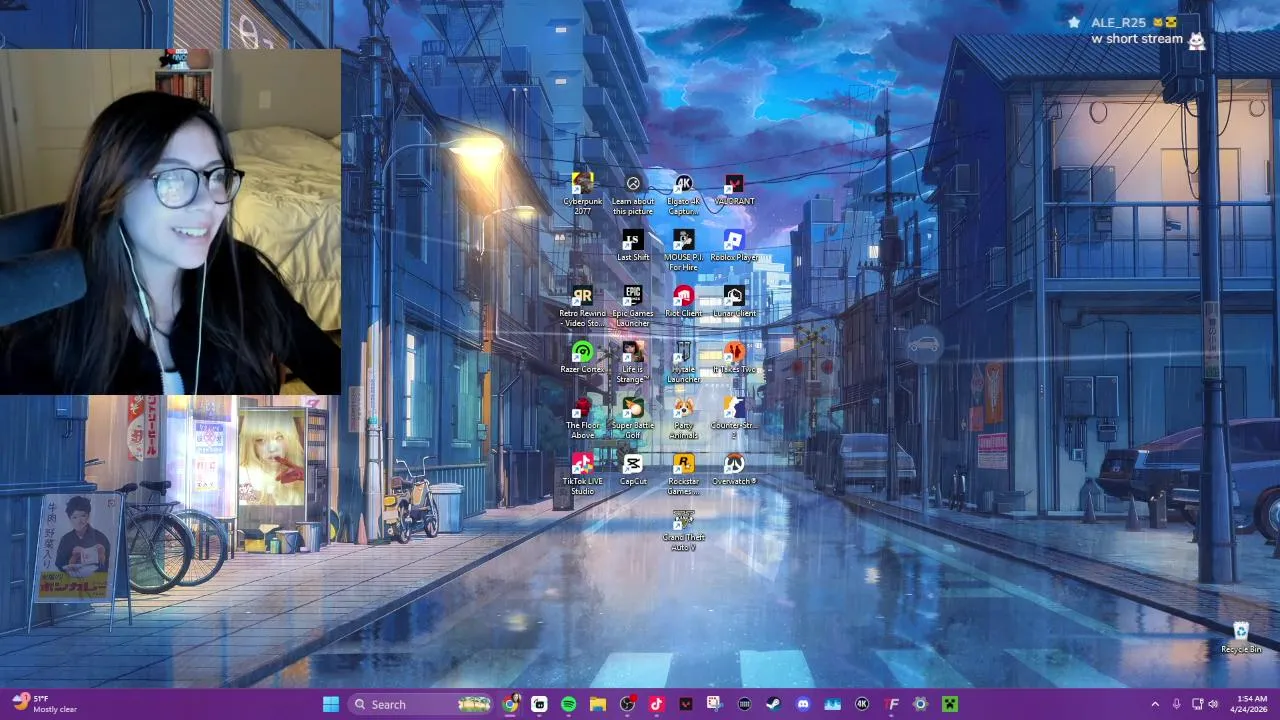The height and width of the screenshot is (720, 1280).
Task: Select the Cyberpunk 2077 desktop shortcut
Action: (x=582, y=193)
